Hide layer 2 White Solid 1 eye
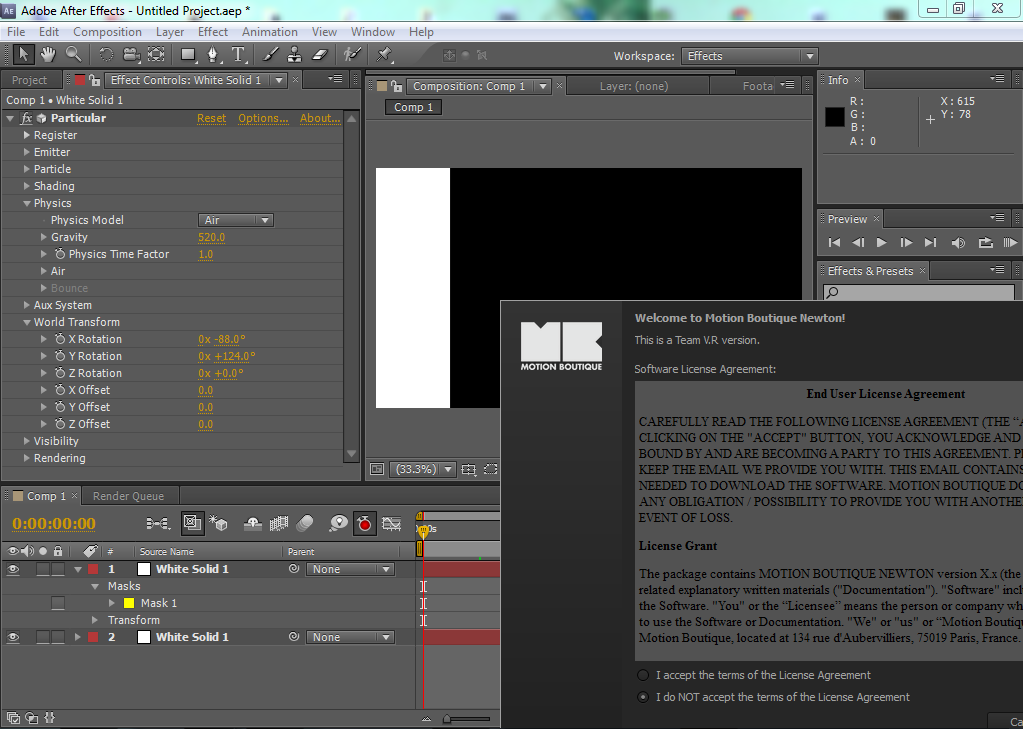Image resolution: width=1023 pixels, height=729 pixels. [x=13, y=637]
